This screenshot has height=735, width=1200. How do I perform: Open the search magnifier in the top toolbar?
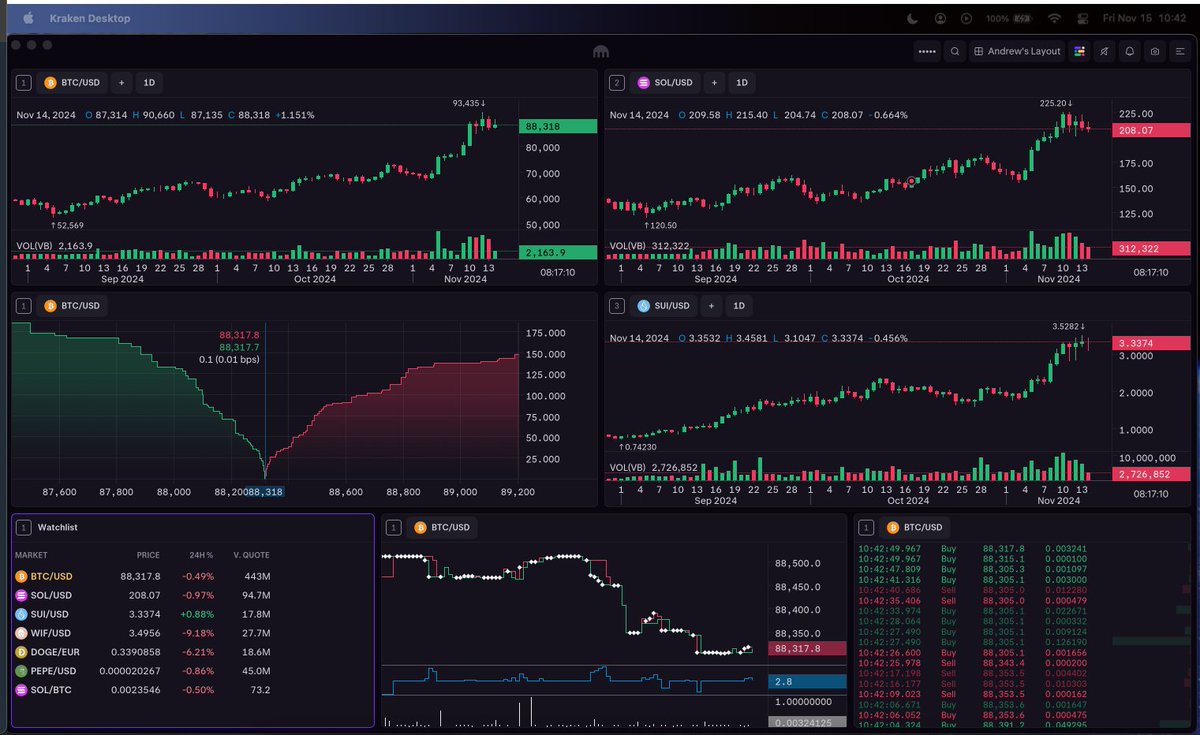(955, 51)
